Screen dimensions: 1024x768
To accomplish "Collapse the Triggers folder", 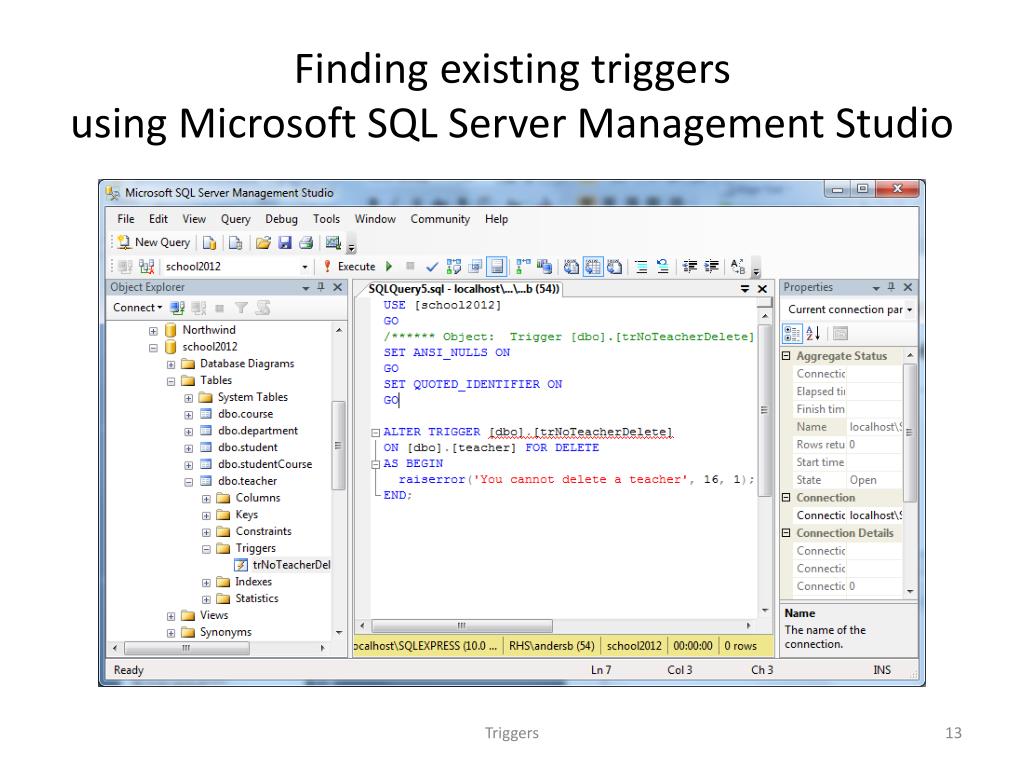I will [206, 549].
